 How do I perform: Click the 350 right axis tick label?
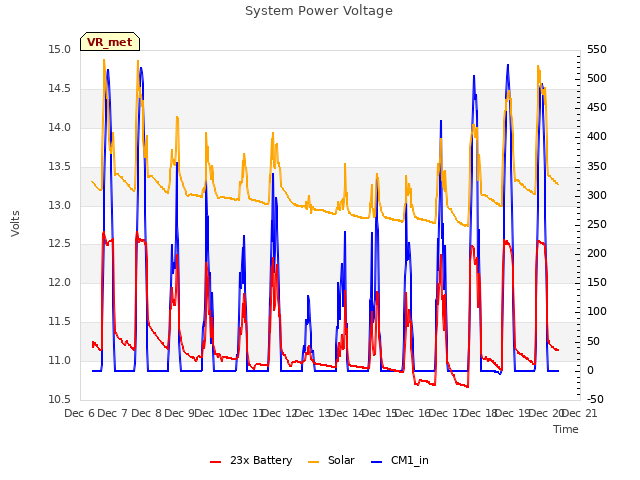pyautogui.click(x=597, y=167)
